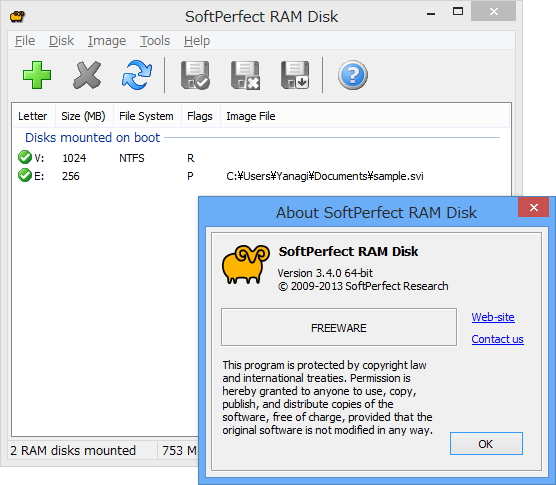The width and height of the screenshot is (556, 485).
Task: Select the E: drive letter
Action: click(x=39, y=176)
